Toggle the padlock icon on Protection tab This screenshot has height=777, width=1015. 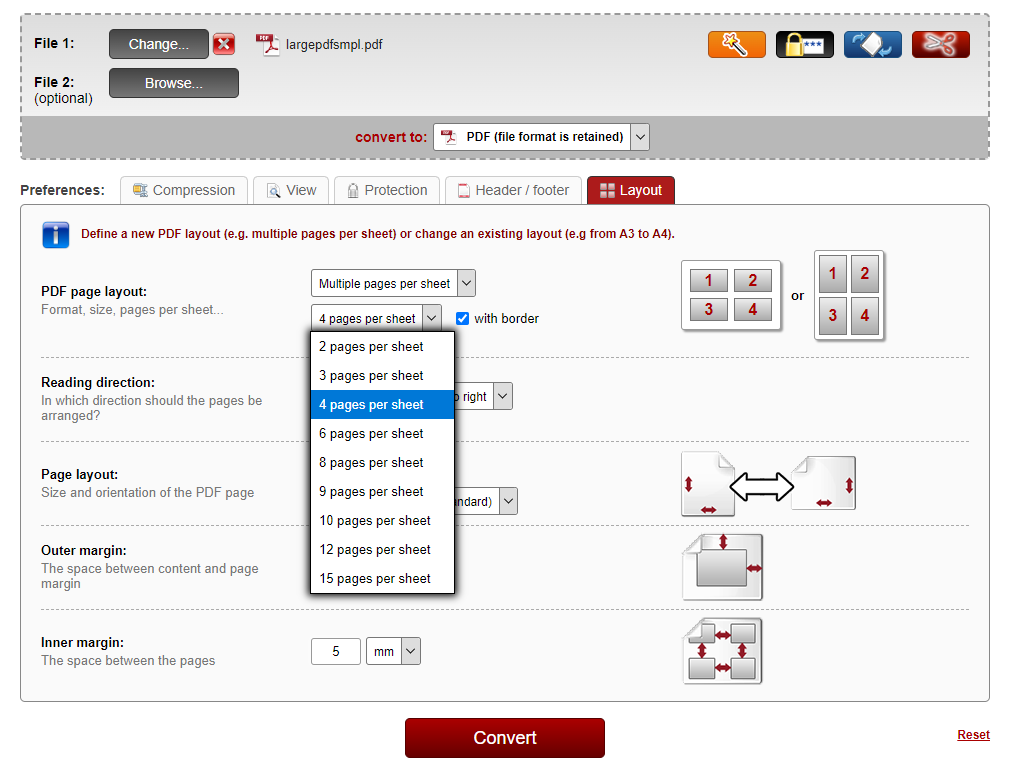(x=352, y=190)
